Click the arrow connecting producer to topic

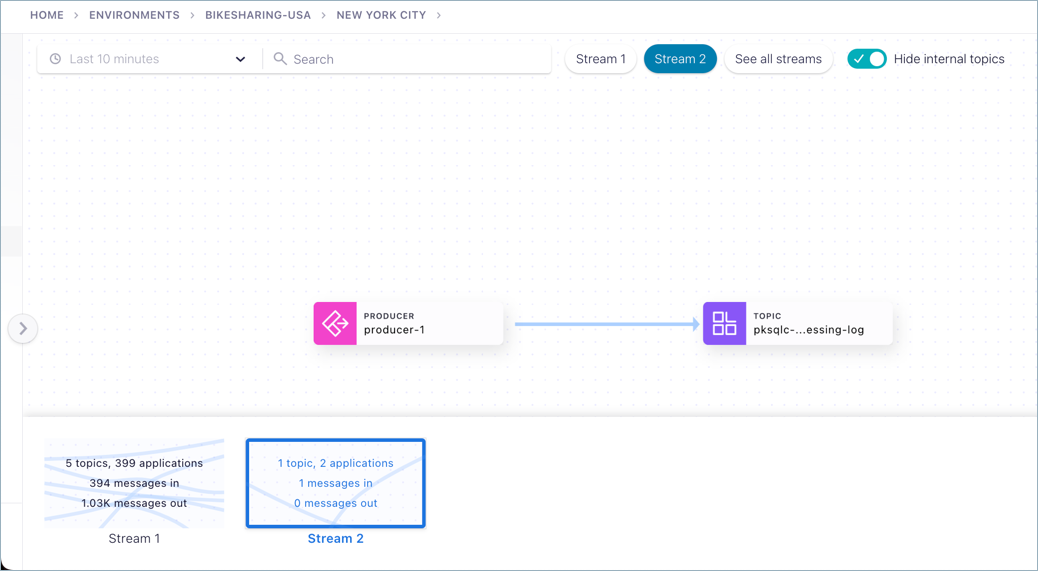606,324
